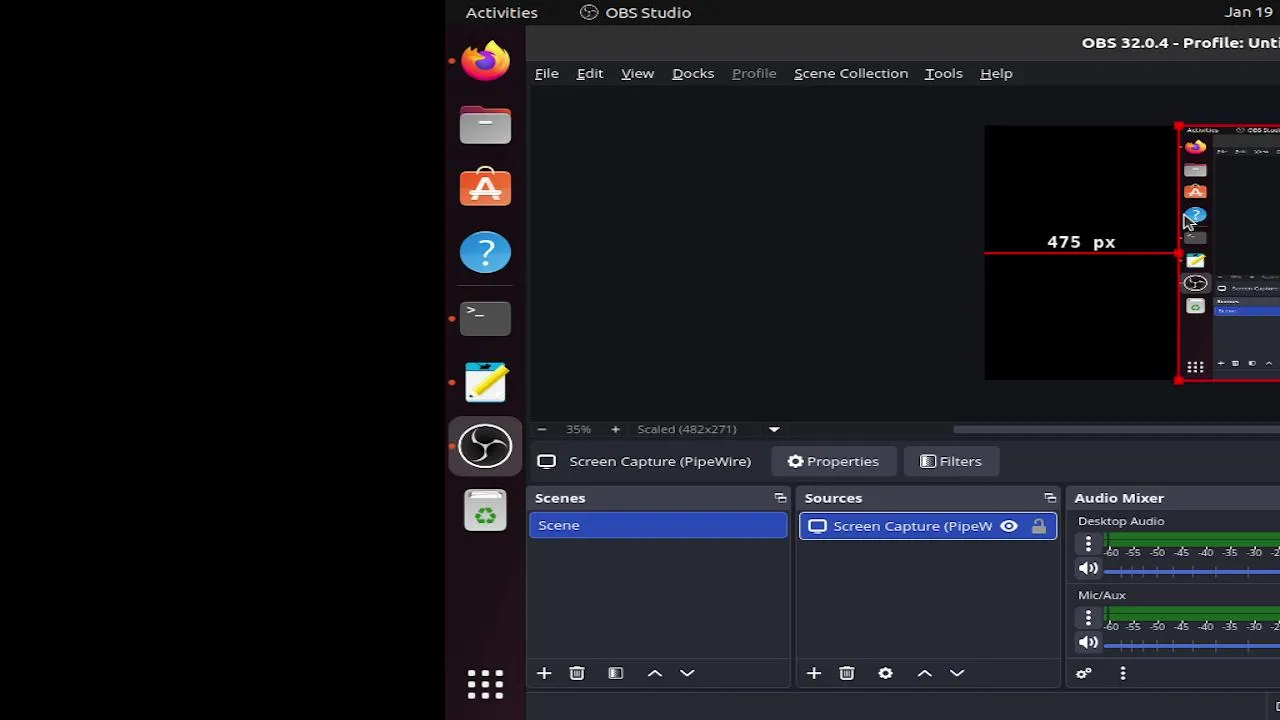The width and height of the screenshot is (1280, 720).
Task: Add a new source
Action: (814, 673)
